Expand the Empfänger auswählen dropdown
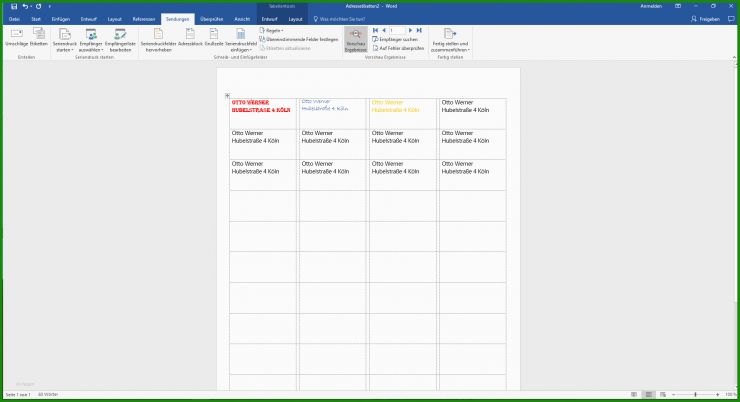 pyautogui.click(x=91, y=38)
